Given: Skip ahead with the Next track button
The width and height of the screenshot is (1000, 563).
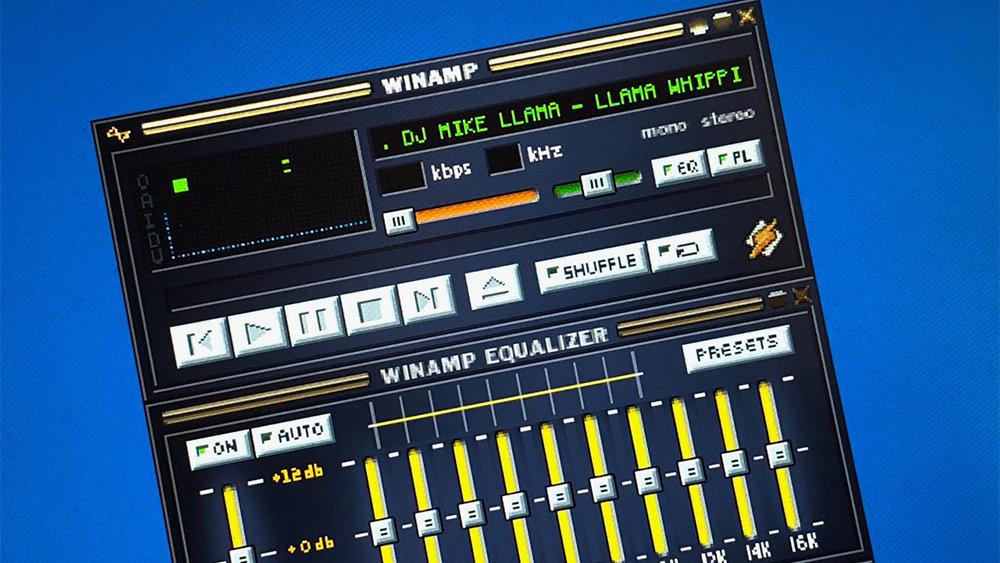Looking at the screenshot, I should point(427,298).
